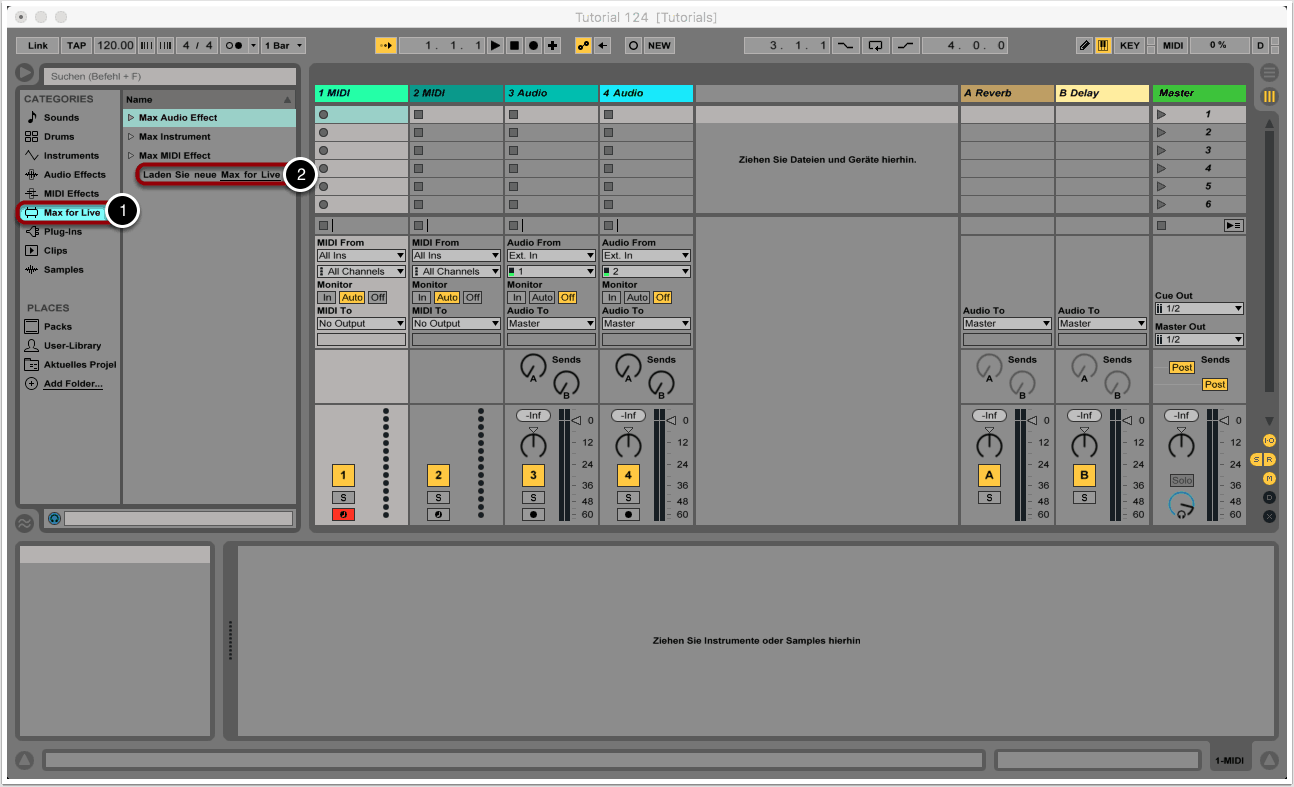Open the 1 Bar quantization dropdown
This screenshot has width=1294, height=787.
point(284,45)
